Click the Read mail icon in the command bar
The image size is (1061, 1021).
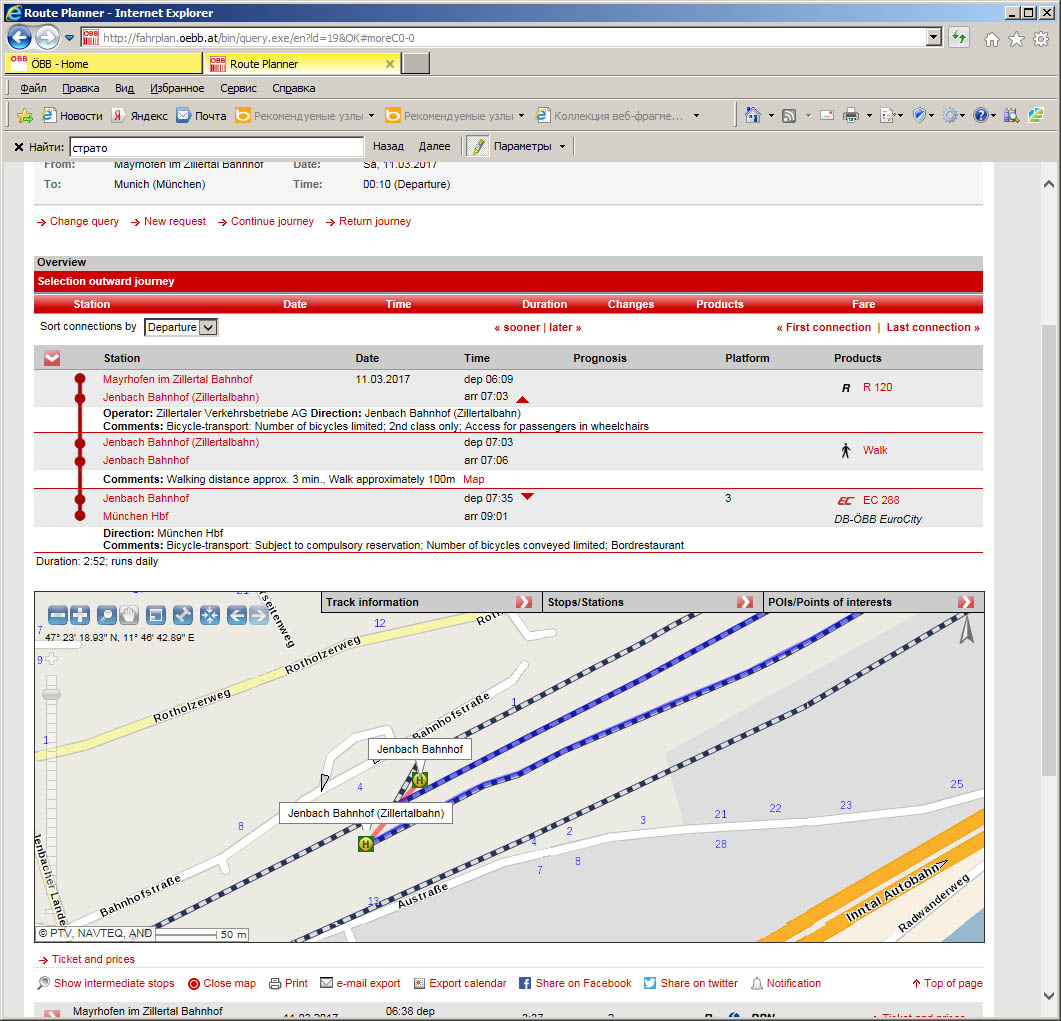[826, 116]
